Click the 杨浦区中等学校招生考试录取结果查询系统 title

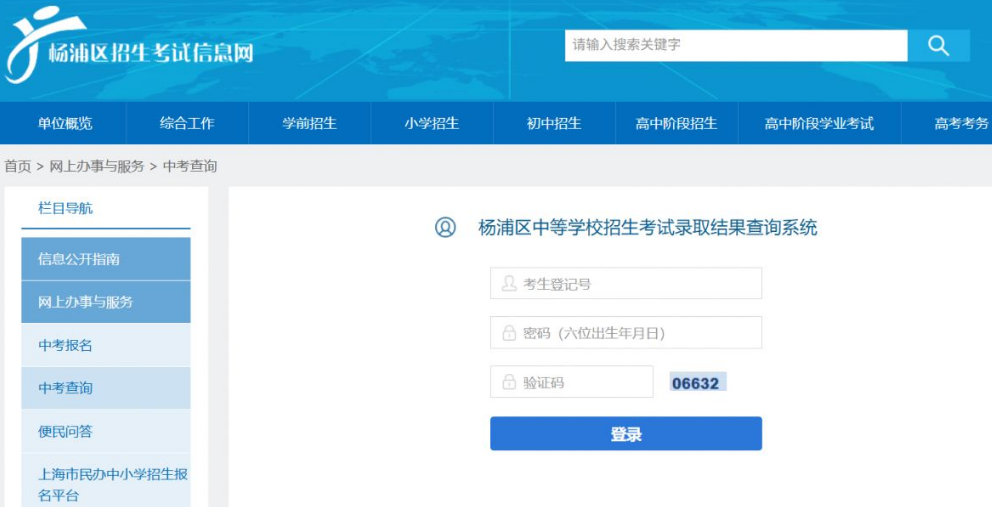(648, 227)
